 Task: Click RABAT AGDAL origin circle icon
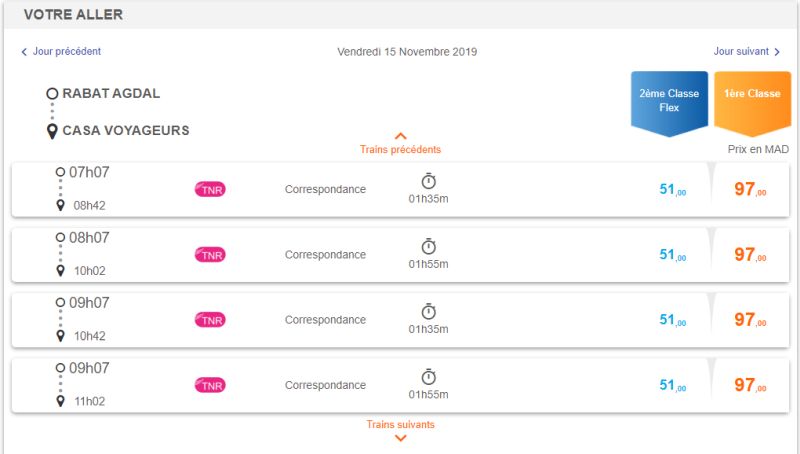click(52, 93)
